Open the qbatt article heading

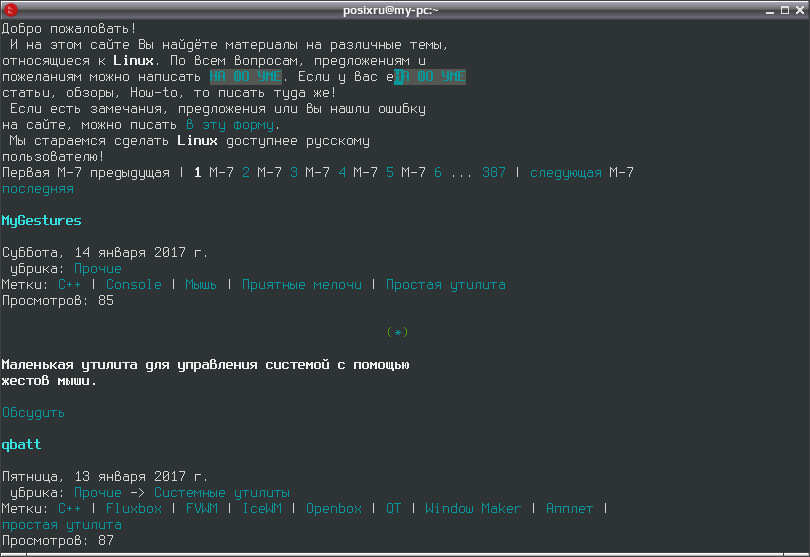21,445
